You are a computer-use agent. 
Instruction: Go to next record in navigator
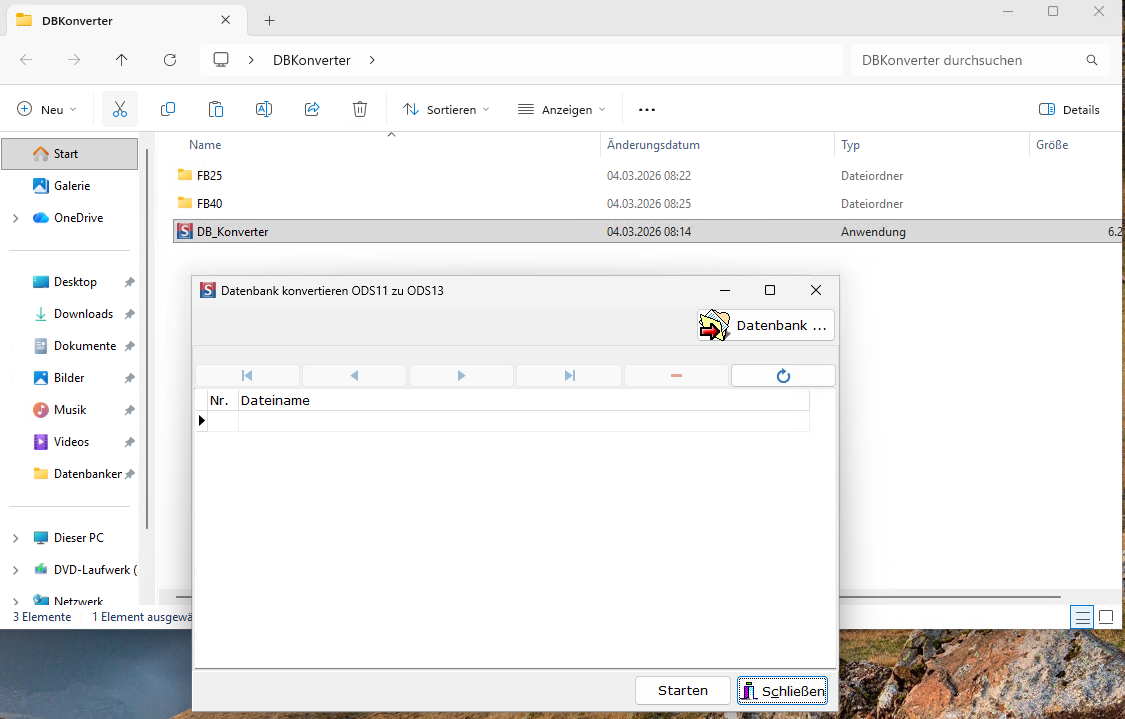click(x=461, y=376)
